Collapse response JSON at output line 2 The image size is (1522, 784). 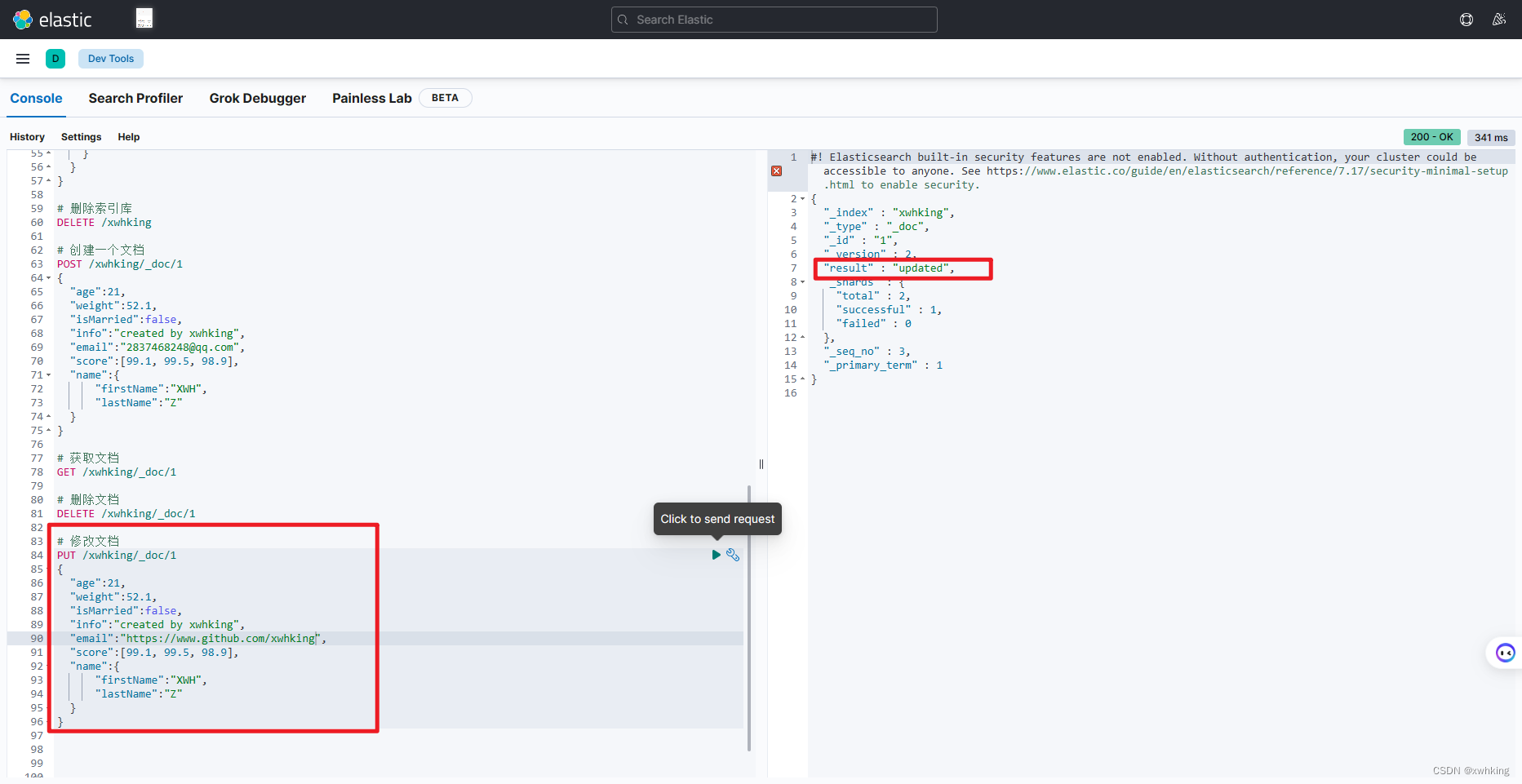(802, 199)
